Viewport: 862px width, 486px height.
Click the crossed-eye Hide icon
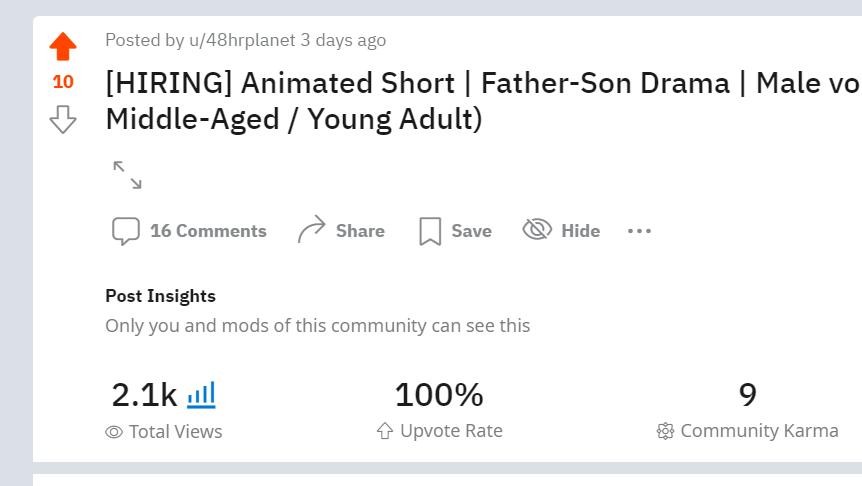pyautogui.click(x=537, y=229)
